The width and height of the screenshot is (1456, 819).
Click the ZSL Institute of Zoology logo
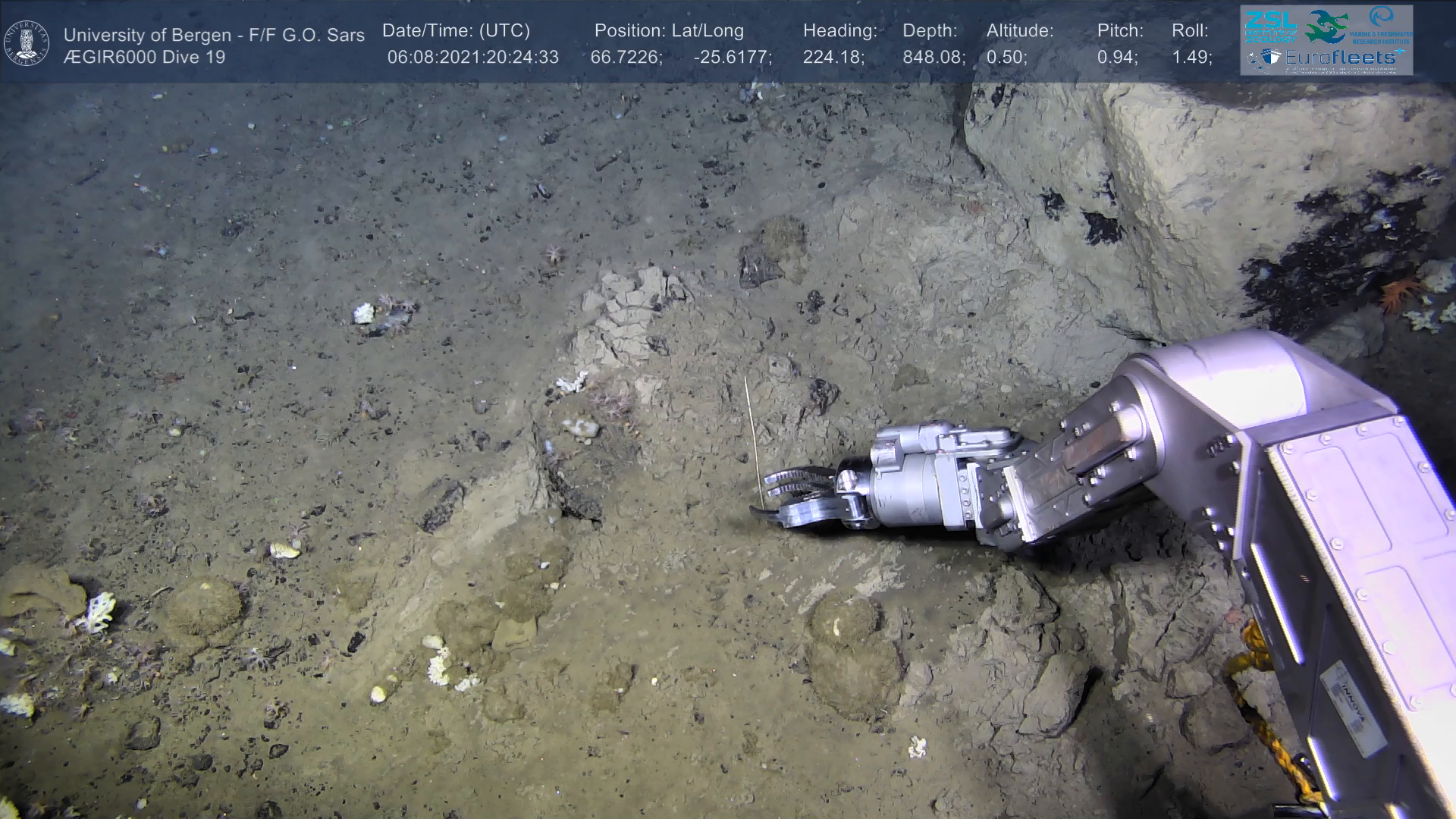tap(1270, 27)
